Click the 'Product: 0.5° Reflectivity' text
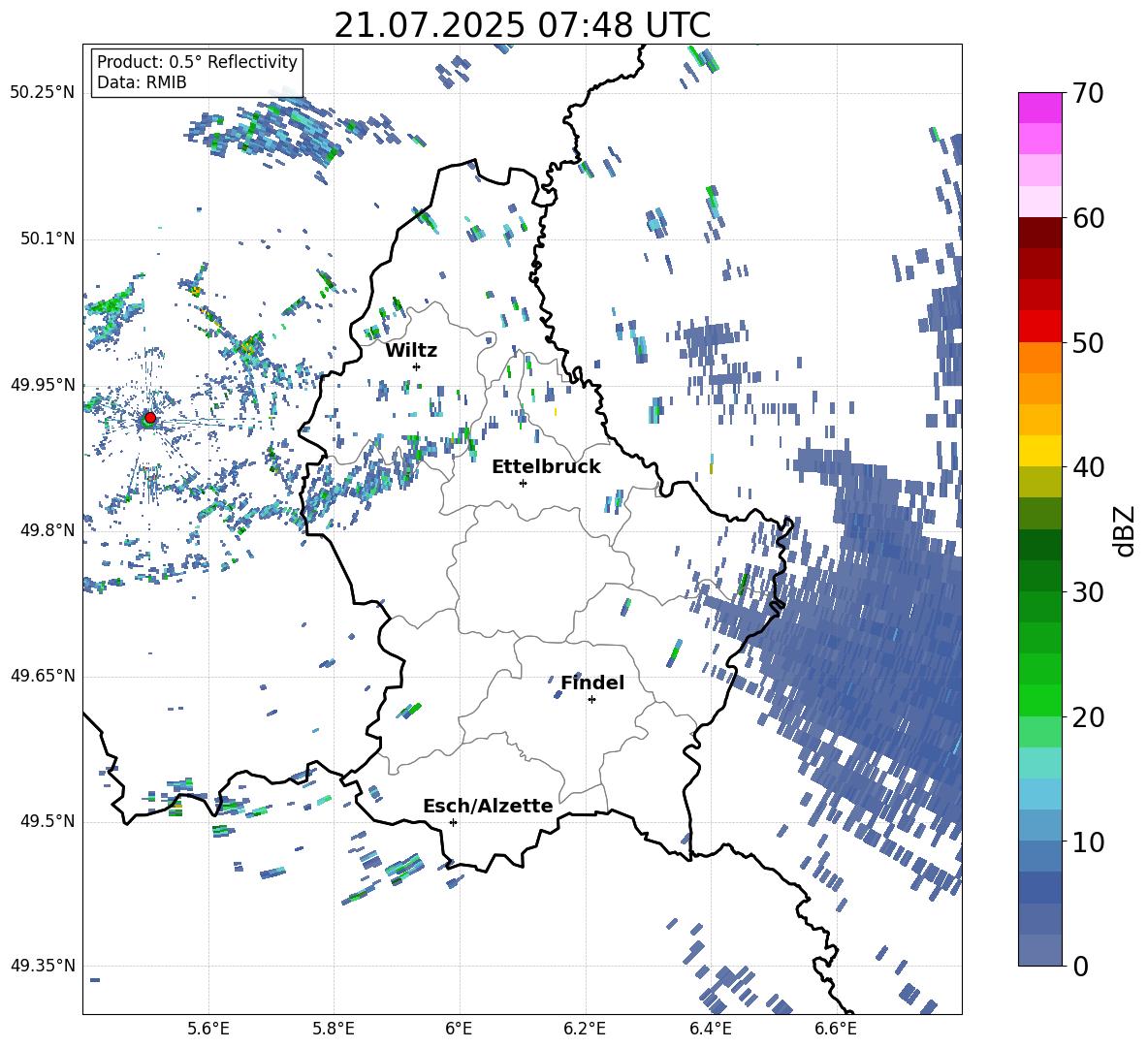The image size is (1148, 1048). (197, 62)
